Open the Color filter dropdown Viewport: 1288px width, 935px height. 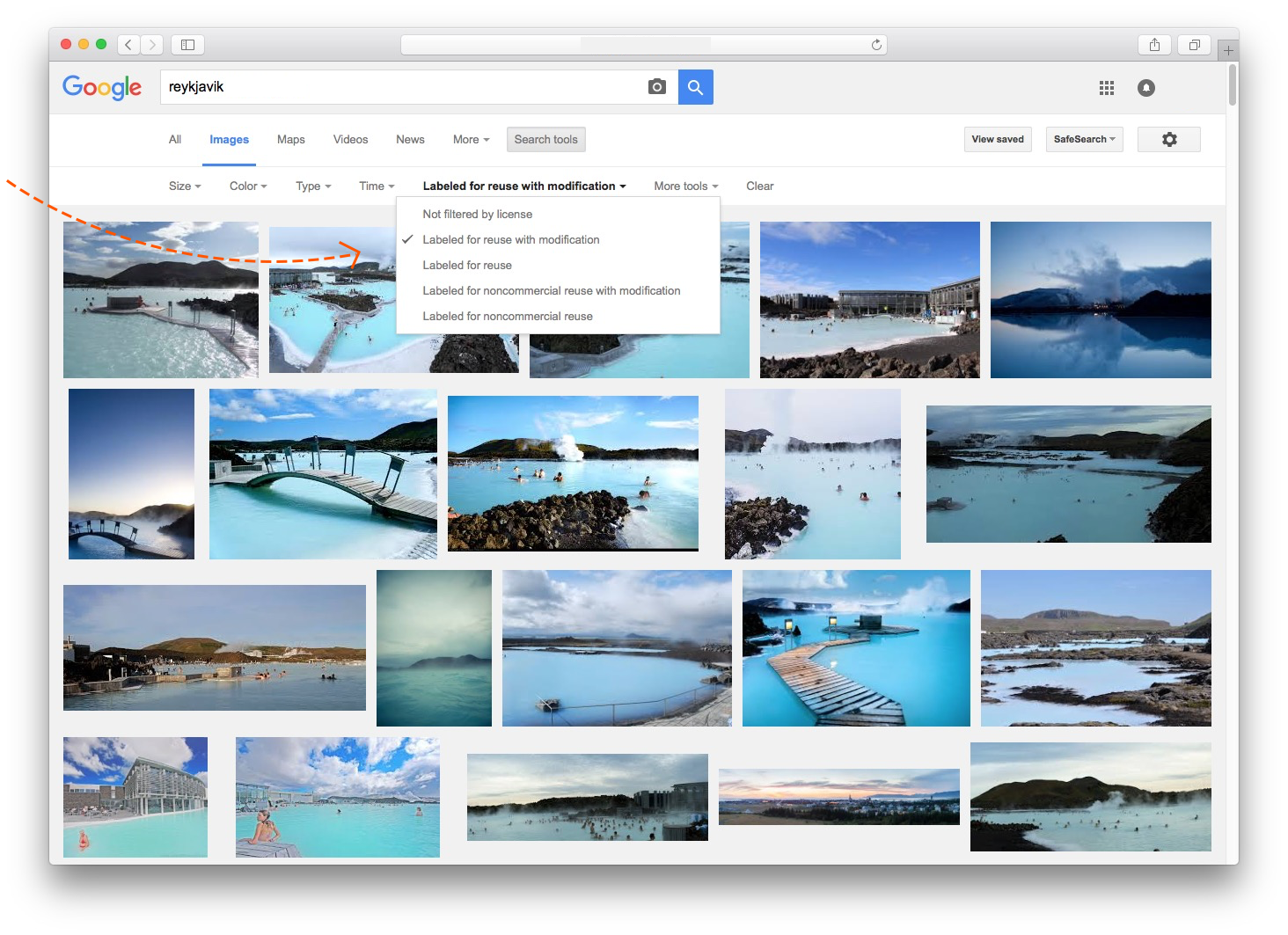(x=247, y=186)
